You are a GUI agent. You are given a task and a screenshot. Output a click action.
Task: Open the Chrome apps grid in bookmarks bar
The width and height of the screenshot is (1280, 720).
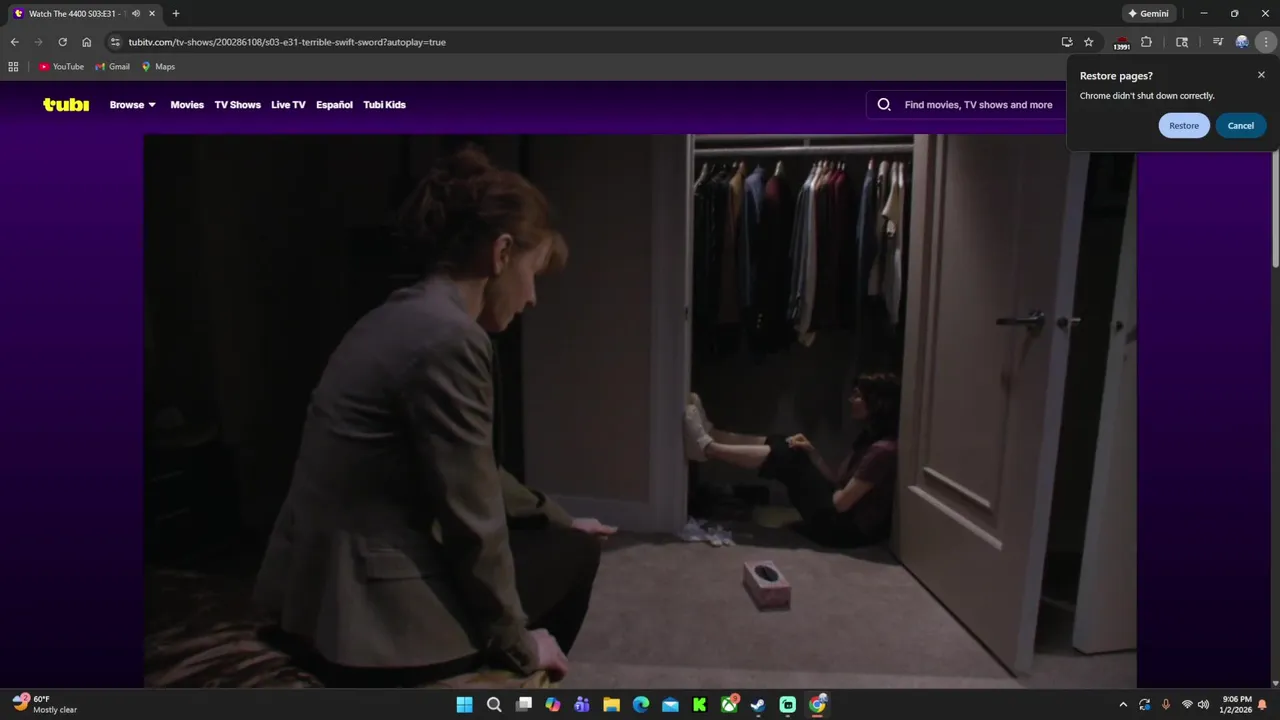click(x=13, y=67)
